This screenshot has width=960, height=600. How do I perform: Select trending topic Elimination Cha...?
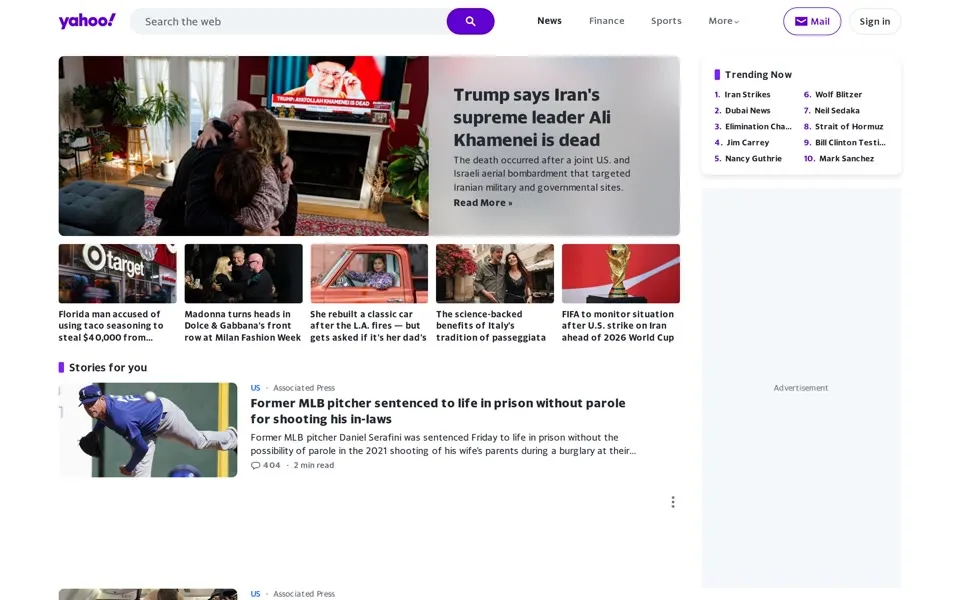point(758,126)
